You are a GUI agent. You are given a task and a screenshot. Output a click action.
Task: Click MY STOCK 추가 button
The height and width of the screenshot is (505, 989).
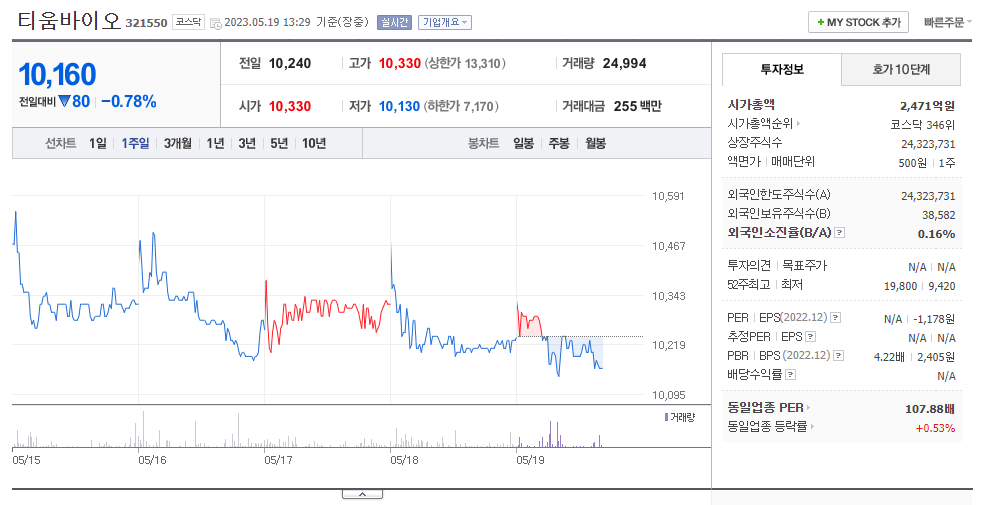858,22
